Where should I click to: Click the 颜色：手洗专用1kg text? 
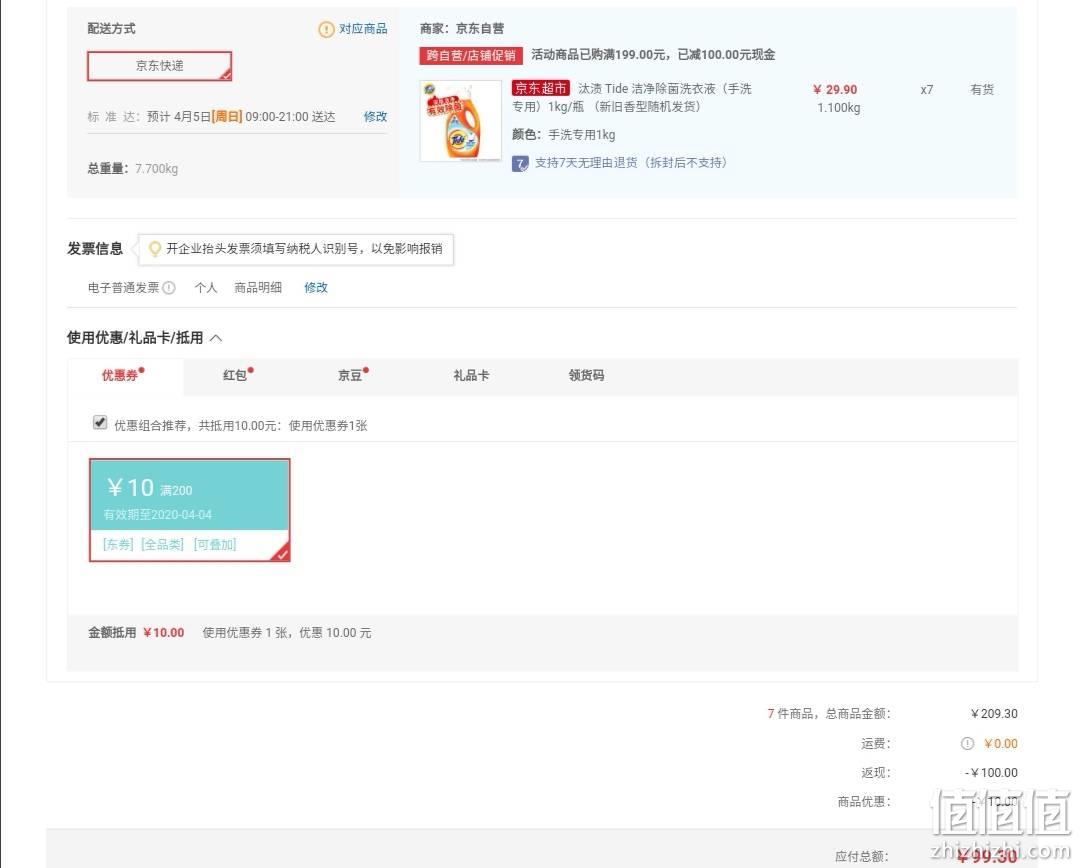[x=563, y=135]
